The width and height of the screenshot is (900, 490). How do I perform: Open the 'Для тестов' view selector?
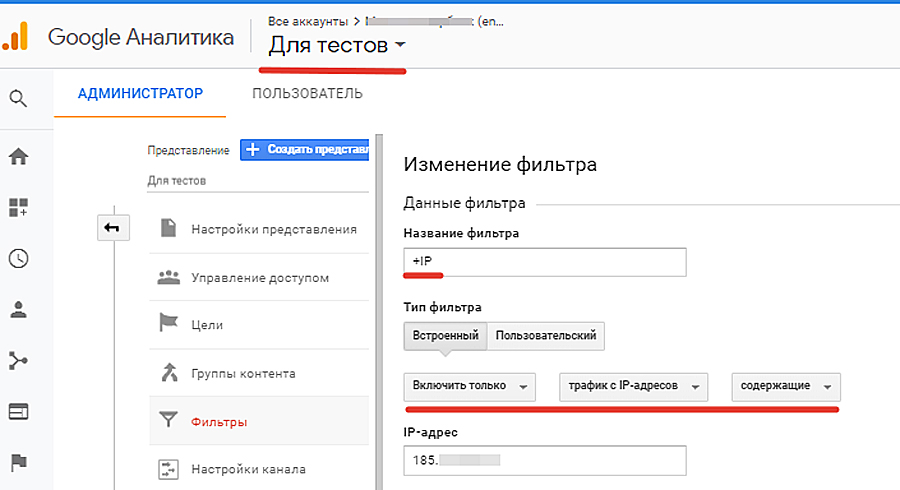click(337, 45)
